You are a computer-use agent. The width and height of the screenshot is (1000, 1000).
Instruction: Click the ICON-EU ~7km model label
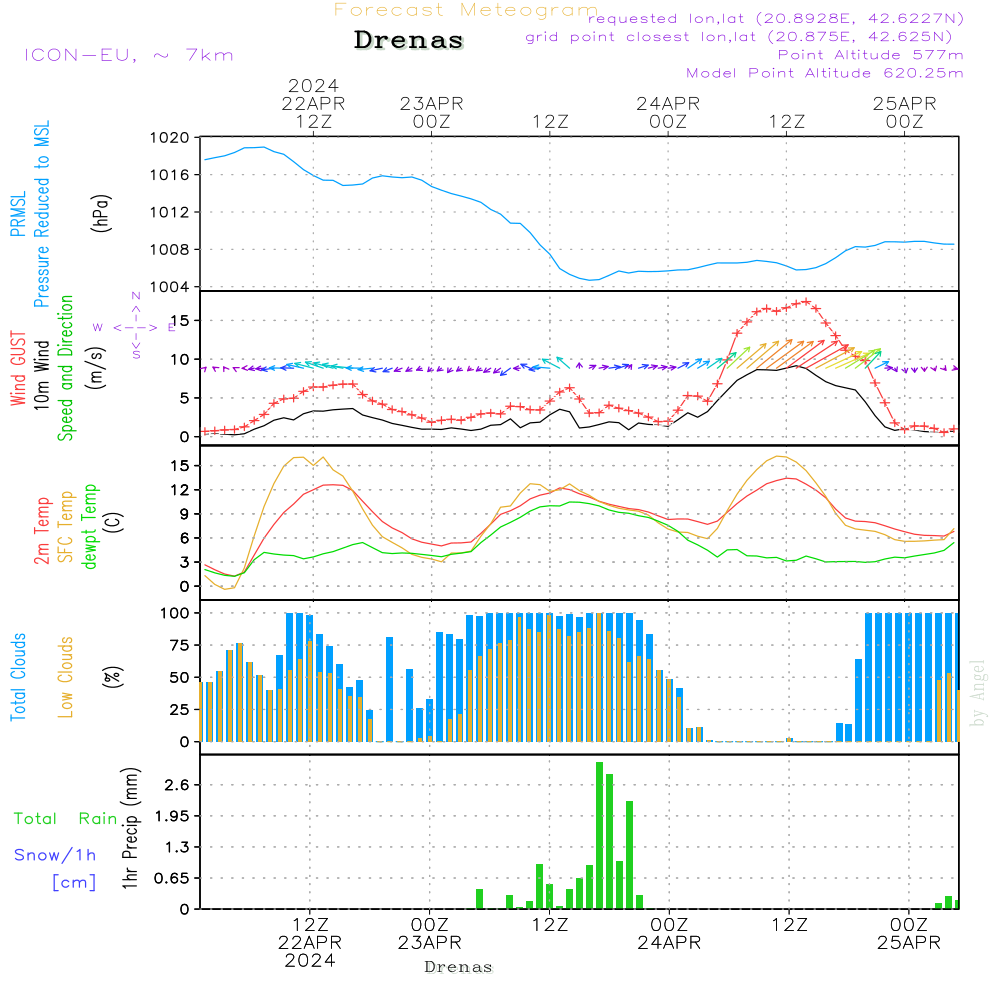point(128,55)
